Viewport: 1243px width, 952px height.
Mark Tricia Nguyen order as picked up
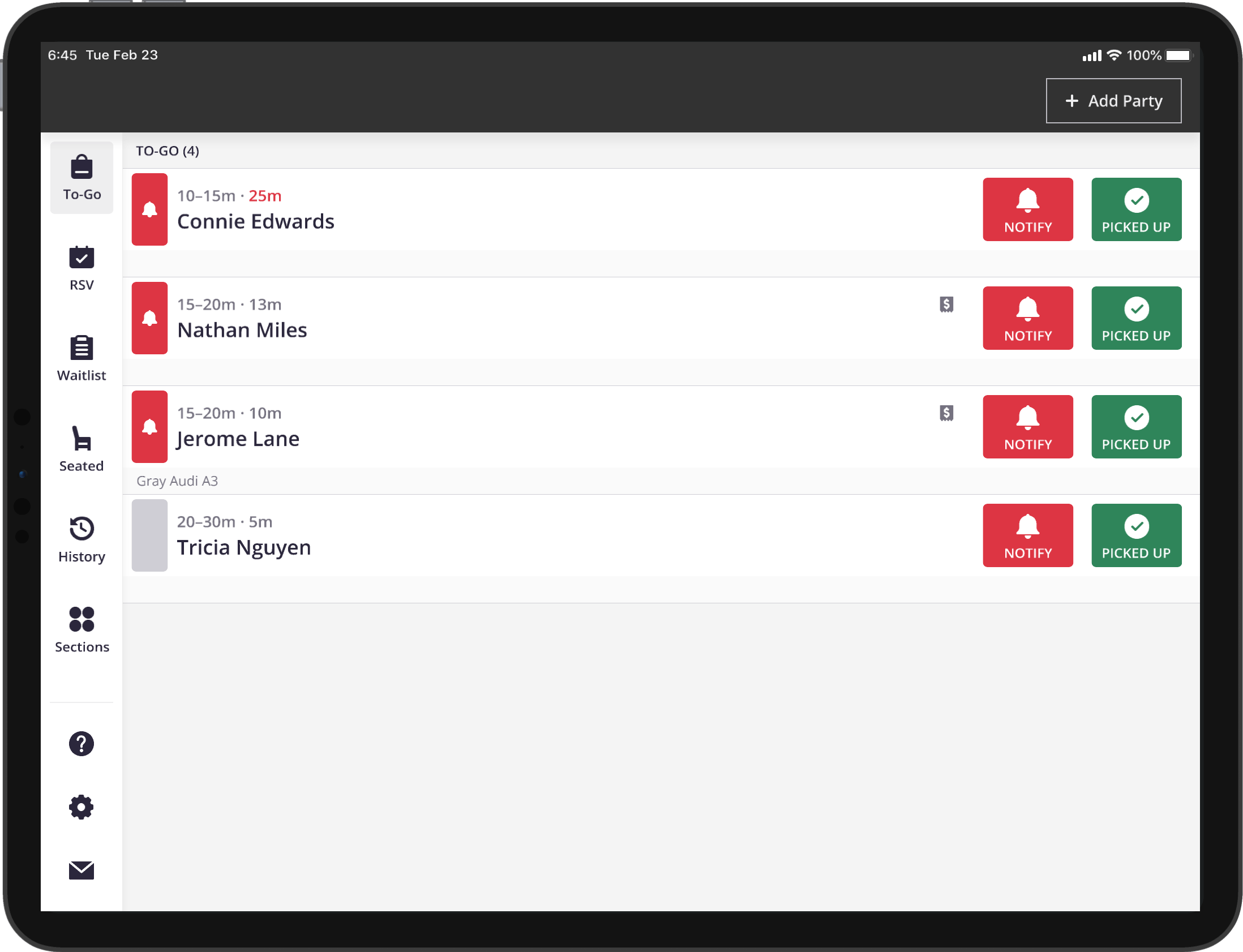1136,535
